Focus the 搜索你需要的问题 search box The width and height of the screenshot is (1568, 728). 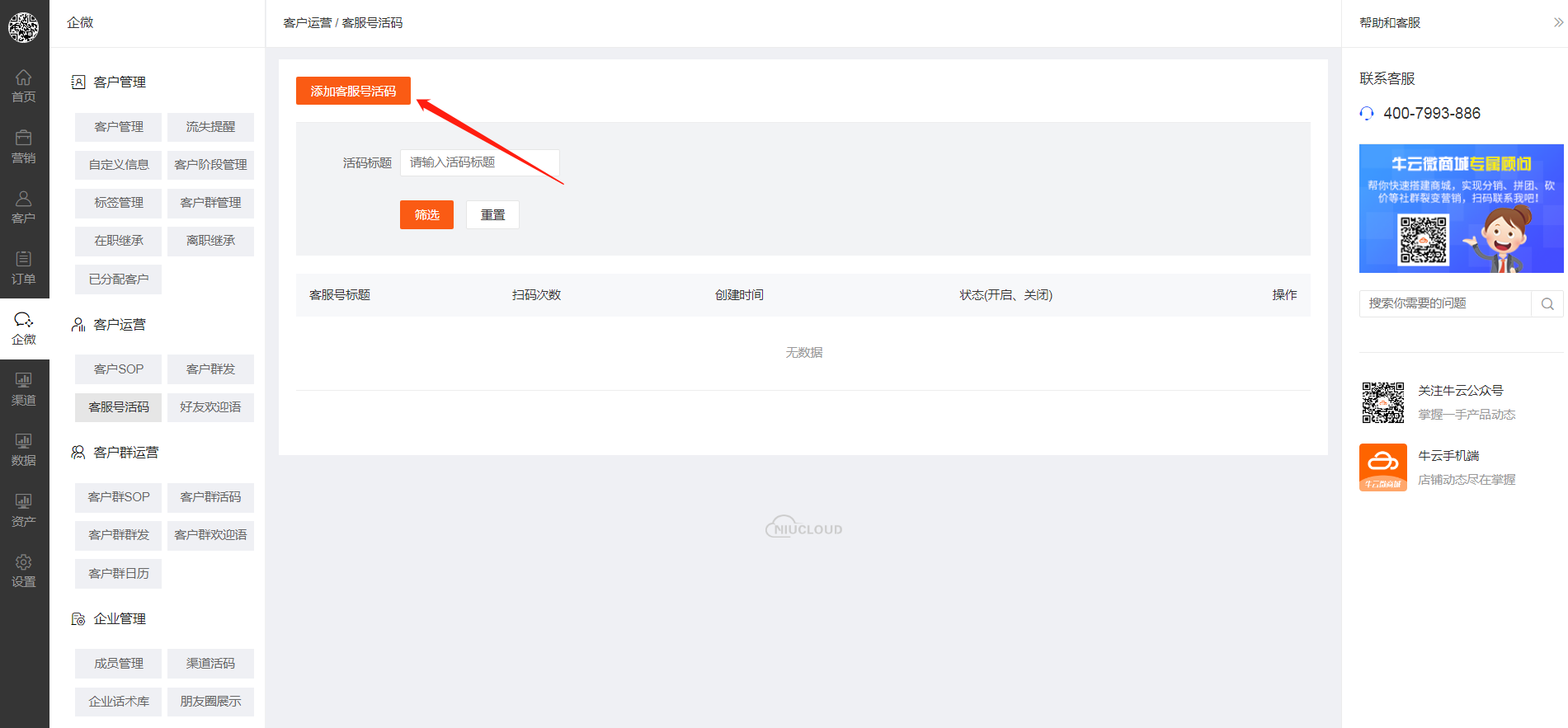point(1445,303)
